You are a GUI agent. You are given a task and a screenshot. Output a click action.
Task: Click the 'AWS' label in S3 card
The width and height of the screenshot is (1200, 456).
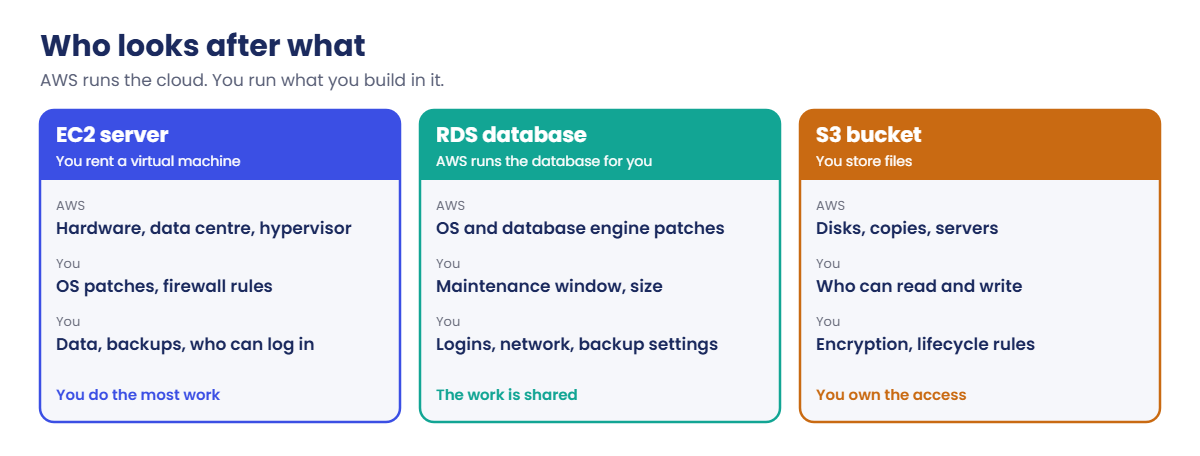pos(831,206)
